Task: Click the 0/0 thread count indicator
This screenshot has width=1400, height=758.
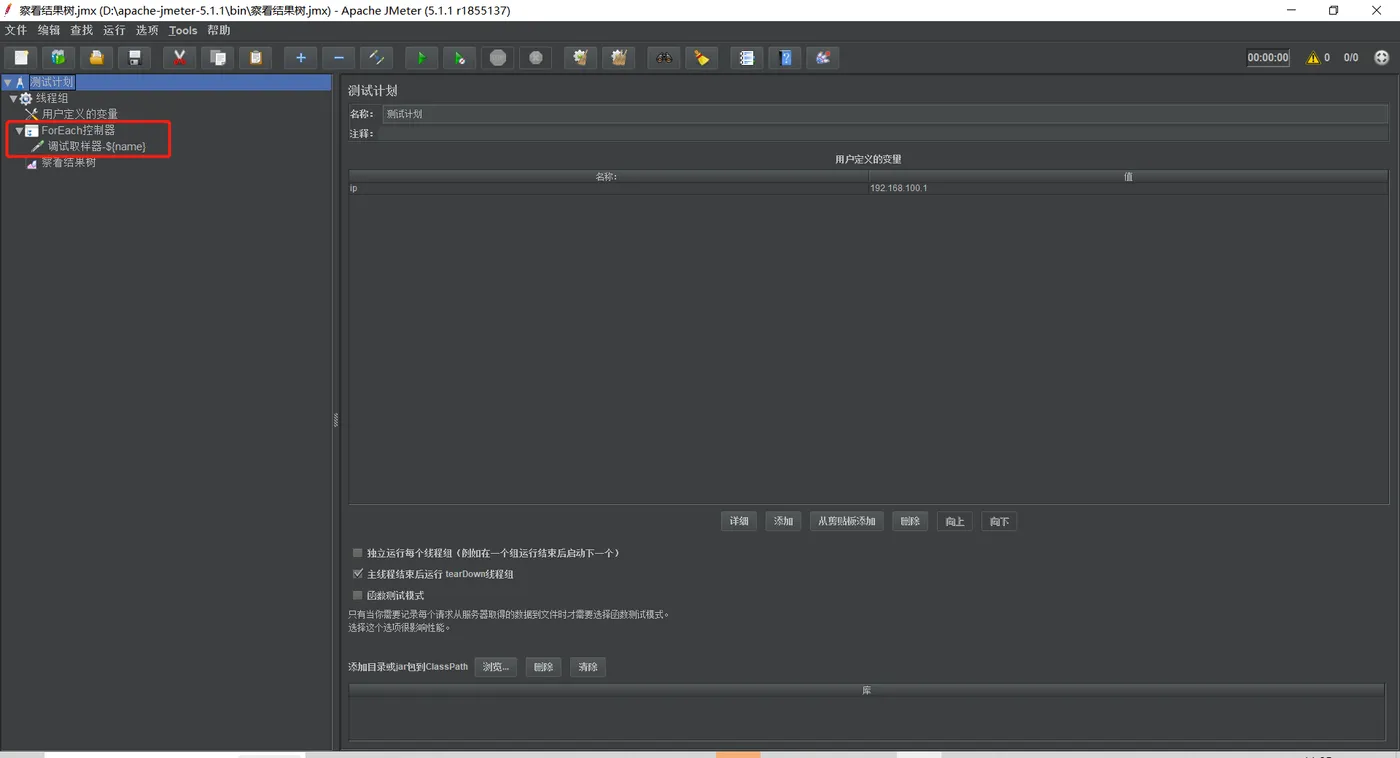Action: (1351, 58)
